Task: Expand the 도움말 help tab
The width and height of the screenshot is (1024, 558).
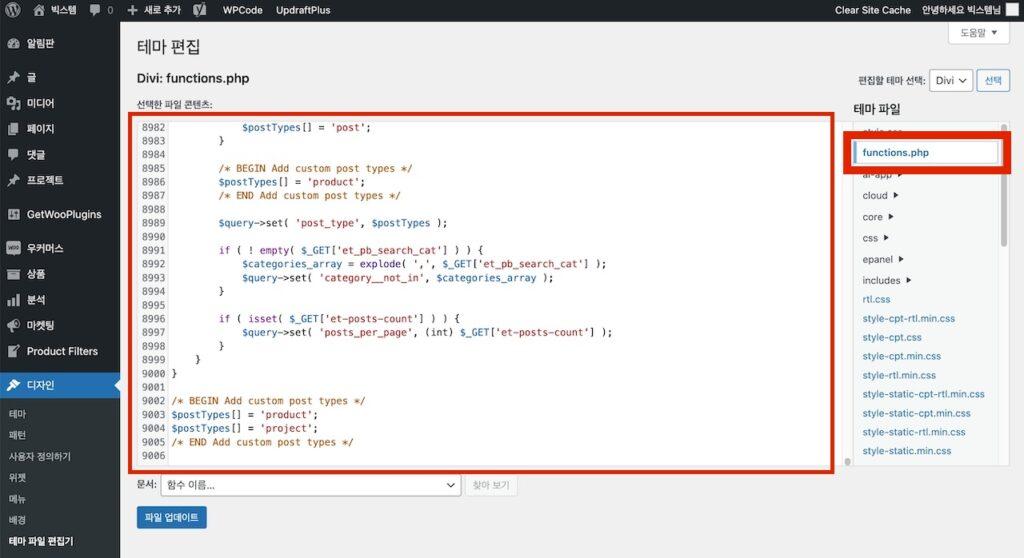Action: click(978, 33)
